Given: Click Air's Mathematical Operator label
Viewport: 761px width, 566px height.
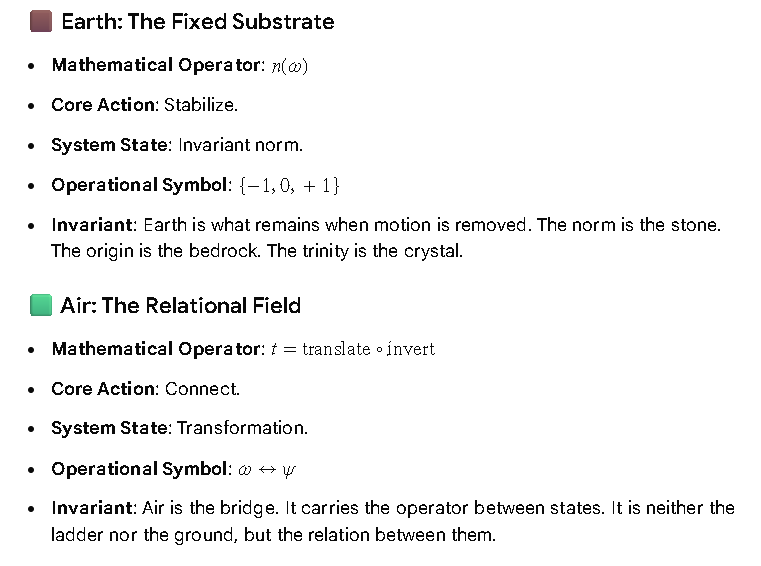Looking at the screenshot, I should pos(158,349).
